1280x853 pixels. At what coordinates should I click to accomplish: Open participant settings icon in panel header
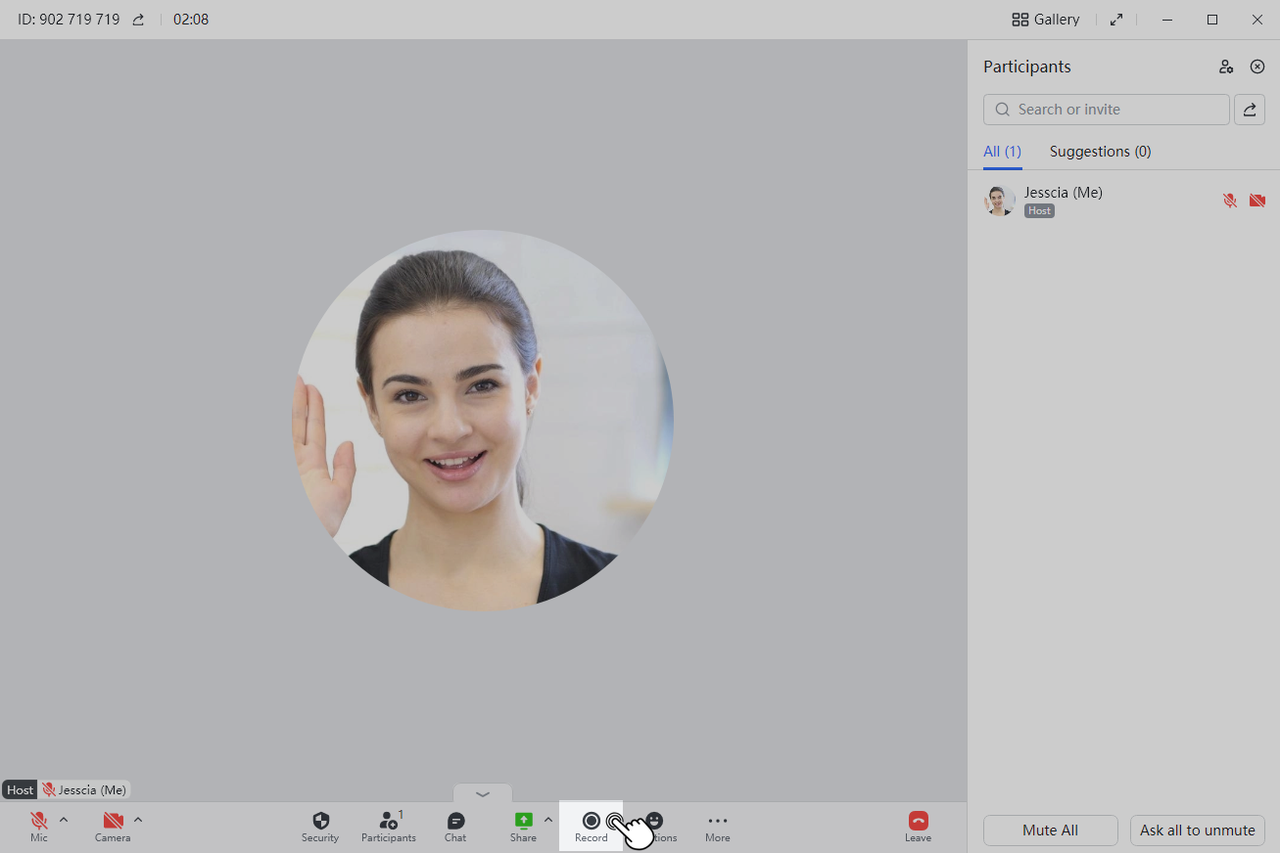click(1226, 67)
